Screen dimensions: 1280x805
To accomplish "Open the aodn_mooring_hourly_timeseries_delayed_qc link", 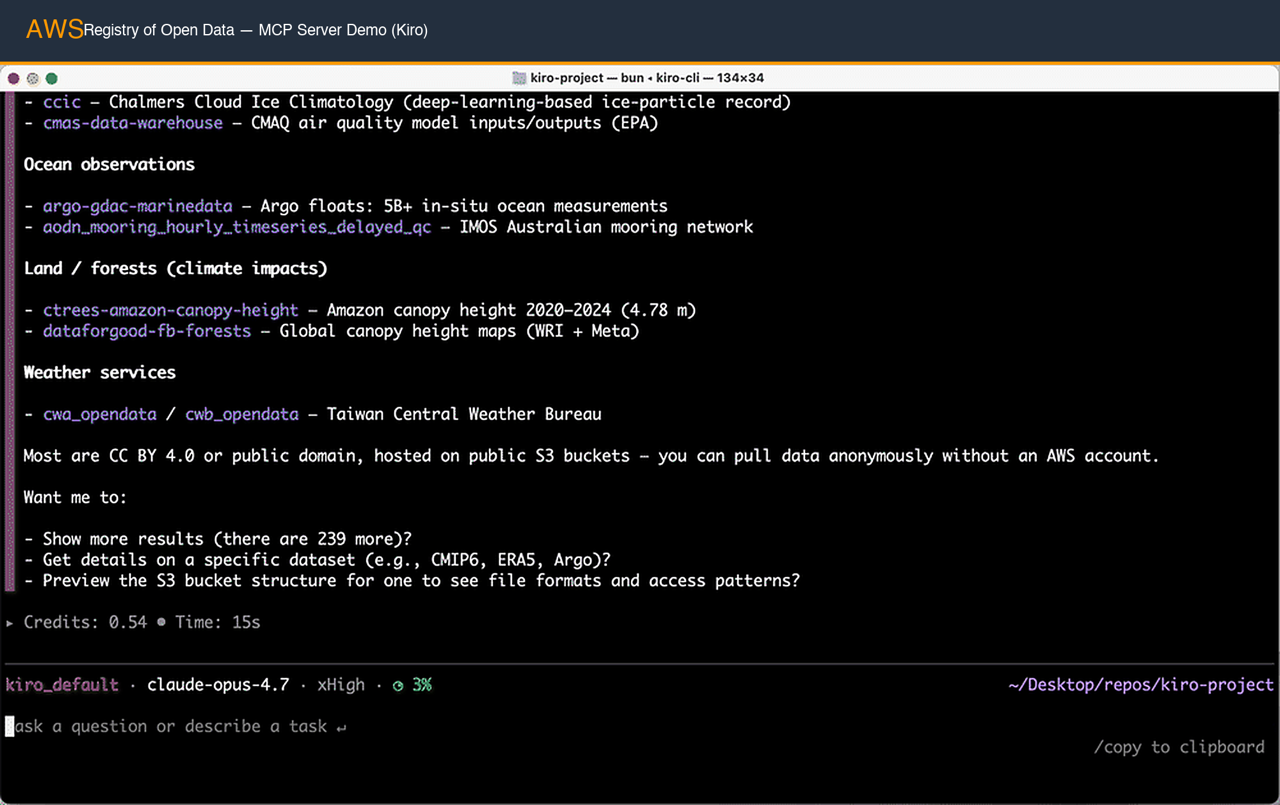I will pyautogui.click(x=237, y=227).
